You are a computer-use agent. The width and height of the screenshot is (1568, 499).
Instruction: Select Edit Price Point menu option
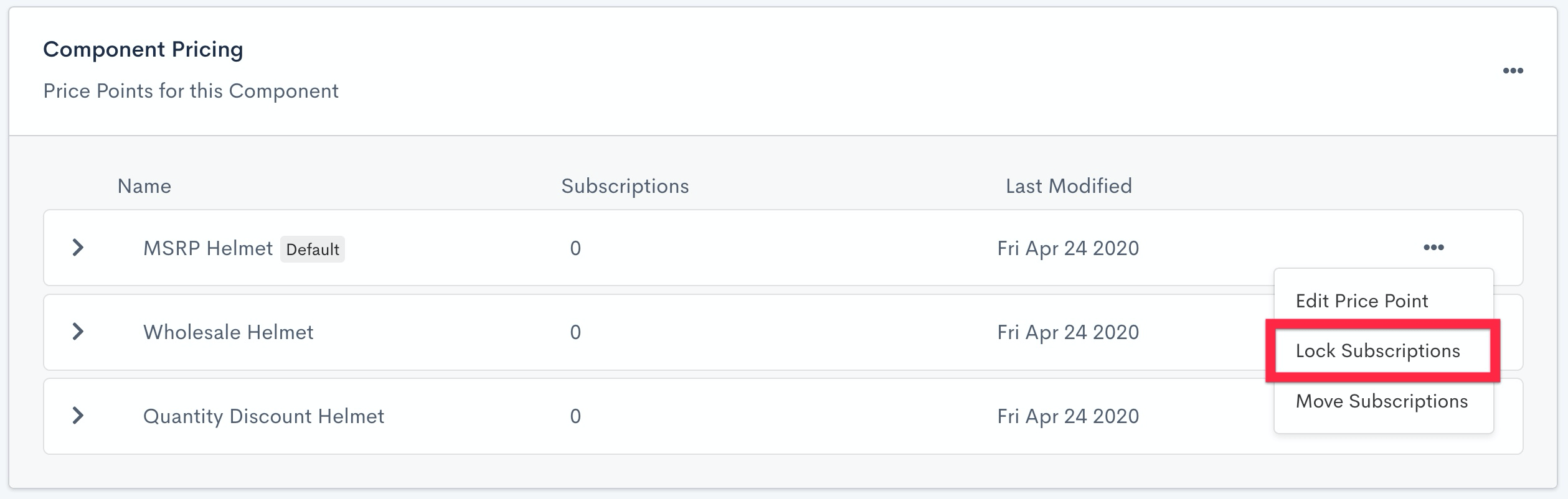point(1361,301)
